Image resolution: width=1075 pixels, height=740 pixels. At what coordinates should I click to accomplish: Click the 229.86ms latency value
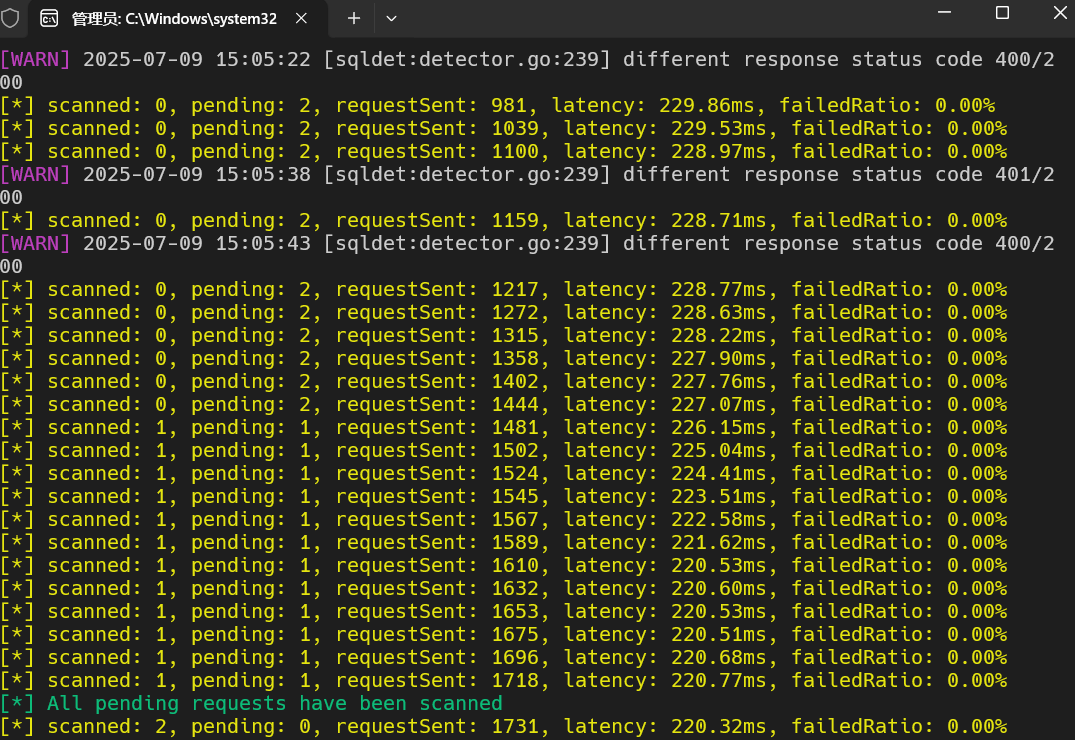706,105
